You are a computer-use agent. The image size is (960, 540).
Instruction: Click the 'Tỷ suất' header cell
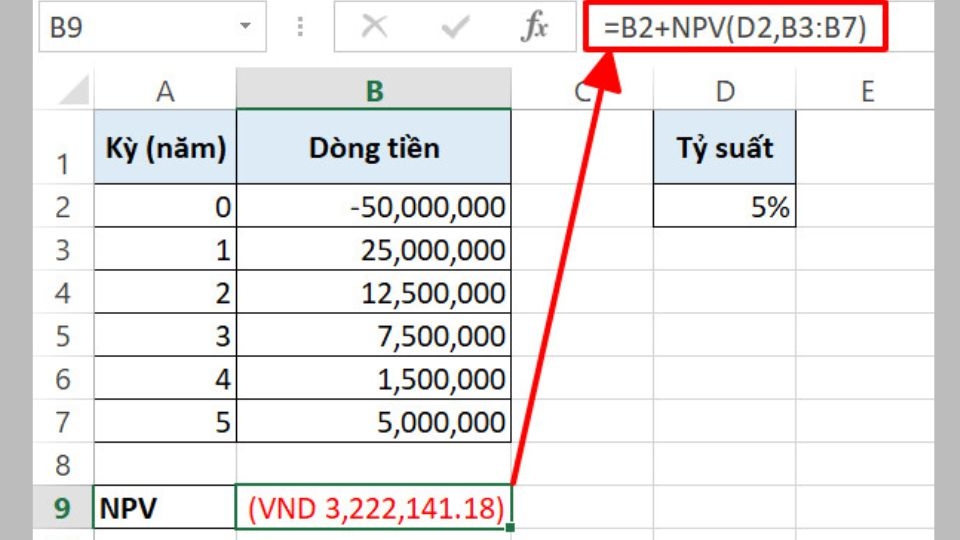click(725, 148)
